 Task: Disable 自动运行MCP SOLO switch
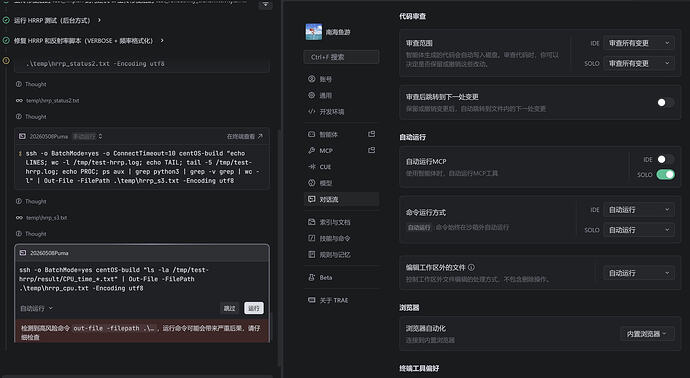pos(665,175)
